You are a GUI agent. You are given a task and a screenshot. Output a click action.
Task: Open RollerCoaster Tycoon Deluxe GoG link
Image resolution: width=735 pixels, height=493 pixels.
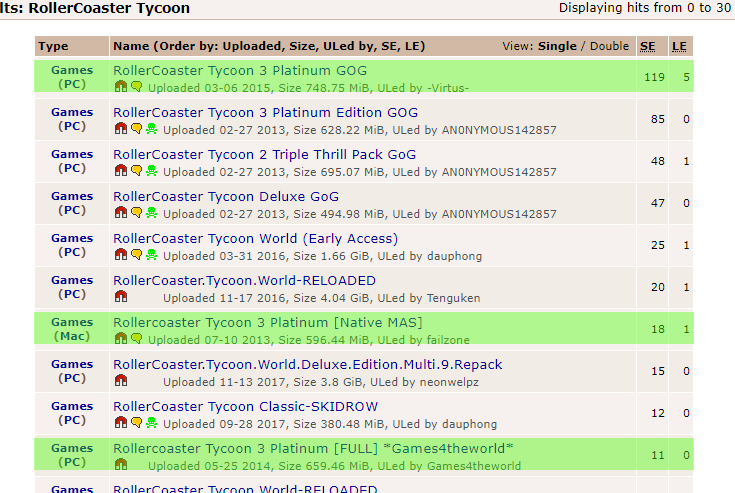point(226,197)
